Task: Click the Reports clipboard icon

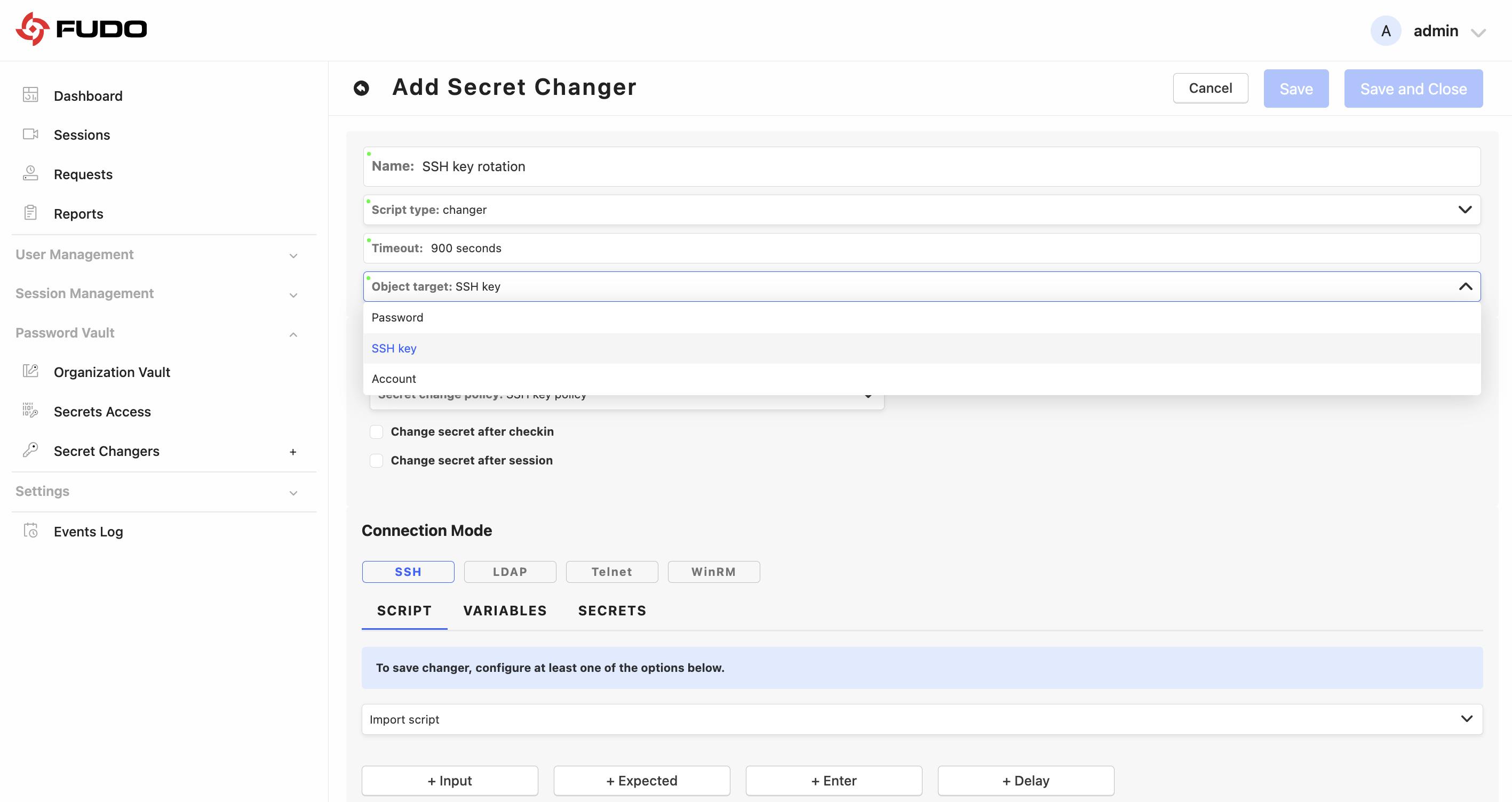Action: (30, 213)
